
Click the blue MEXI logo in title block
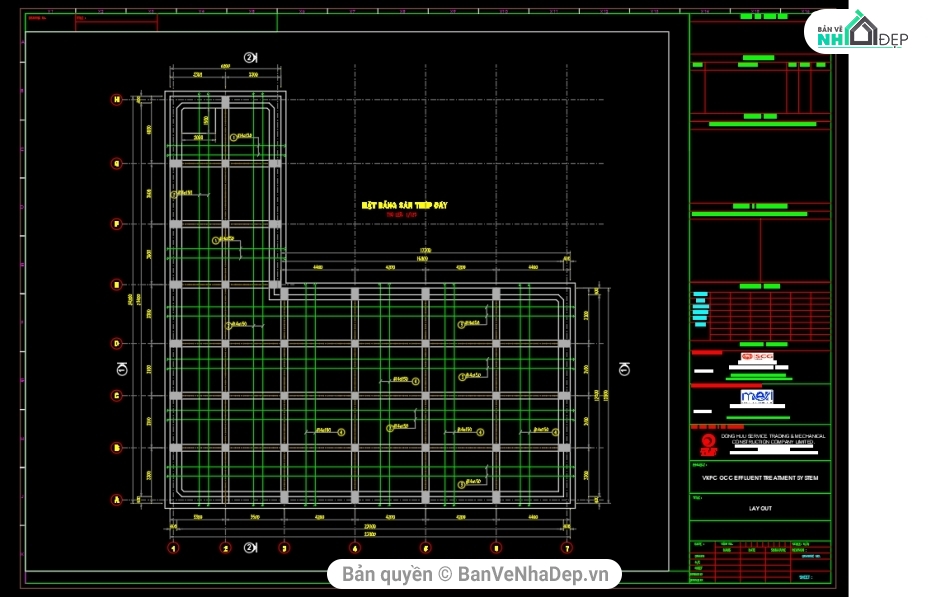click(x=758, y=397)
